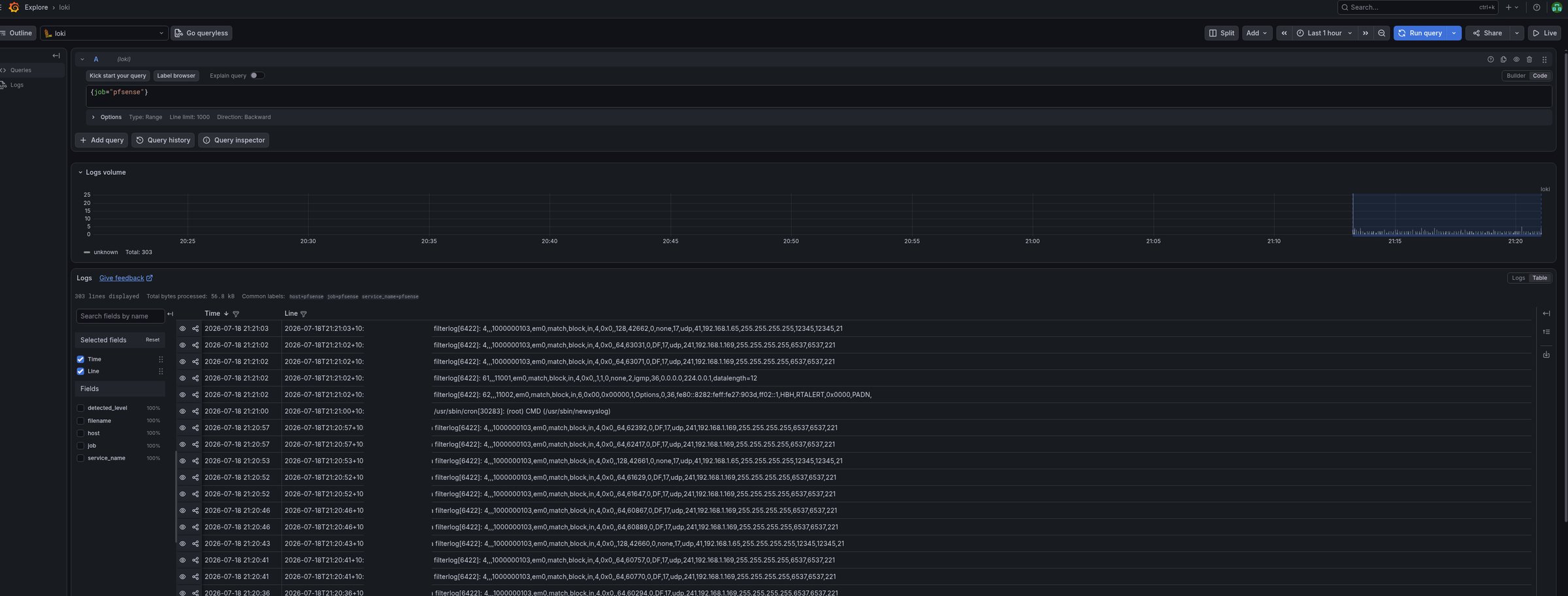Collapse query A row chevron
The width and height of the screenshot is (1568, 596).
click(x=82, y=59)
